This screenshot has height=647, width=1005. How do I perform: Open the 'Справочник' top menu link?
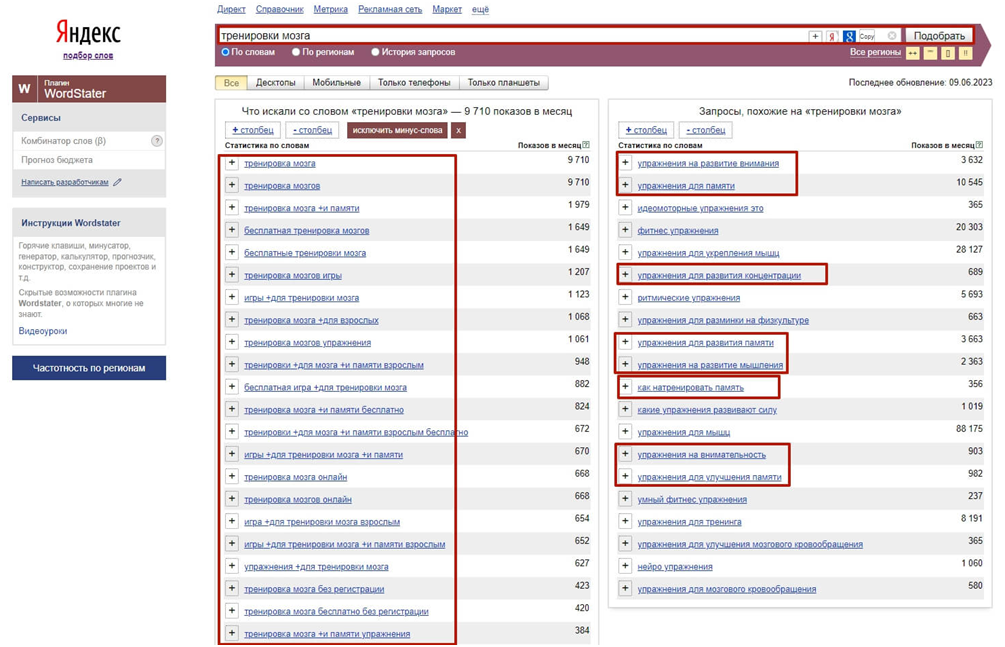point(279,9)
